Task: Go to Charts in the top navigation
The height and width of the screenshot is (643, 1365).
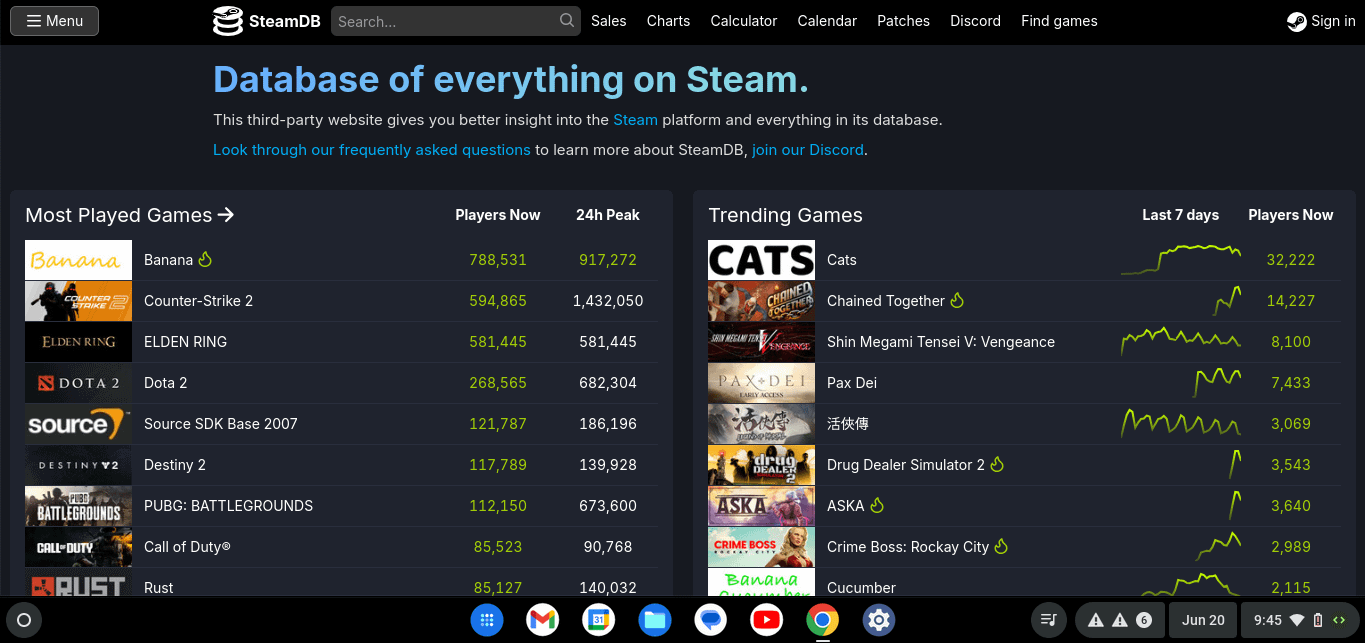Action: point(668,21)
